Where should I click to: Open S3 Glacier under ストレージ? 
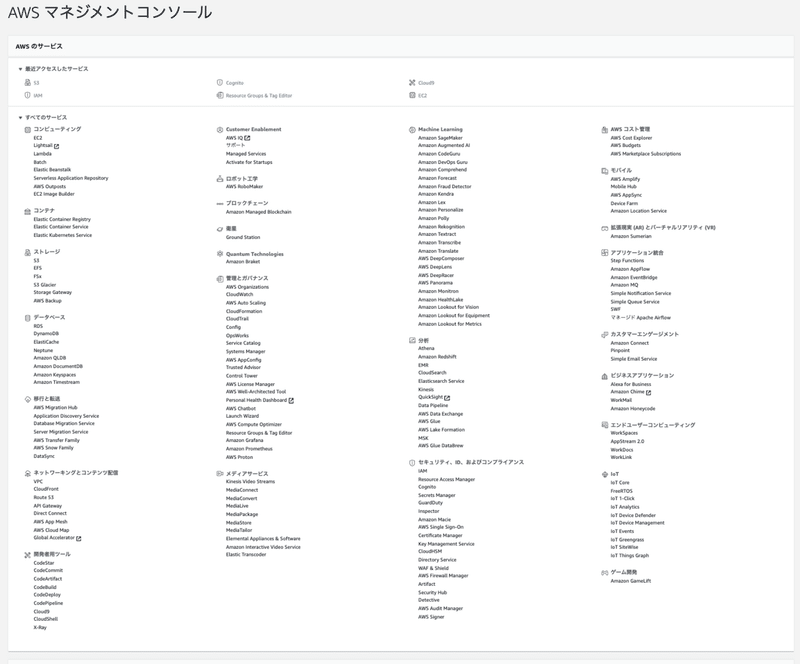[45, 285]
